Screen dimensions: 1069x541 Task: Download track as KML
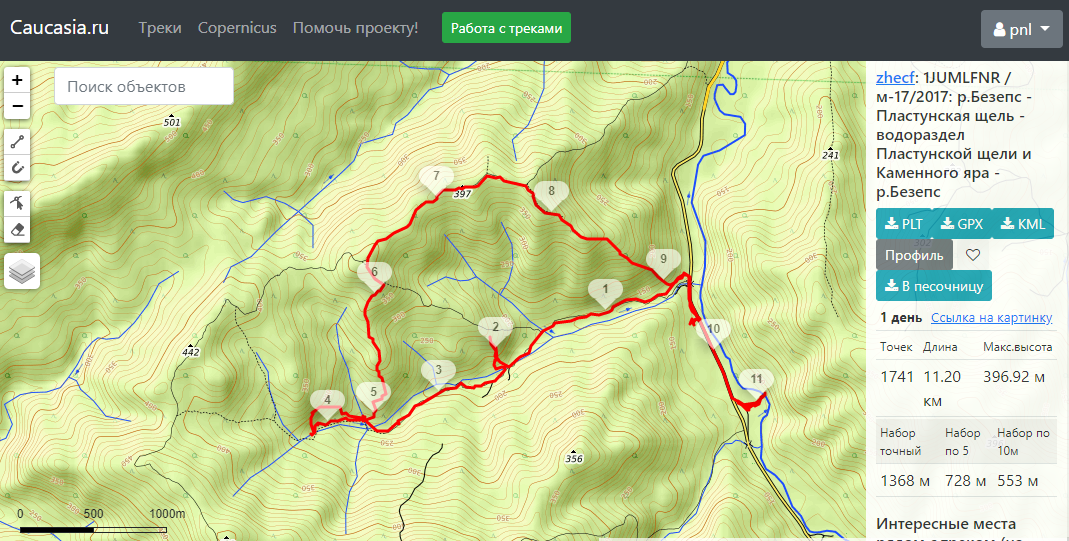1023,223
